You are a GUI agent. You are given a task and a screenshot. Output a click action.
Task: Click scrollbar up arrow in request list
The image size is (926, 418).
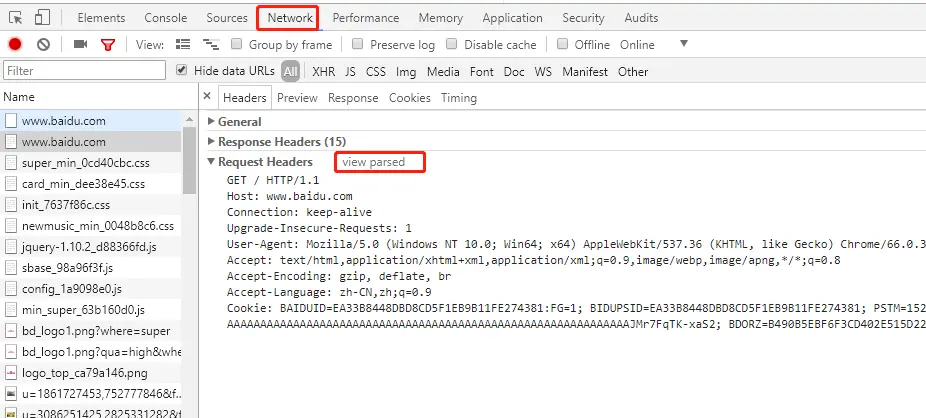click(x=190, y=119)
